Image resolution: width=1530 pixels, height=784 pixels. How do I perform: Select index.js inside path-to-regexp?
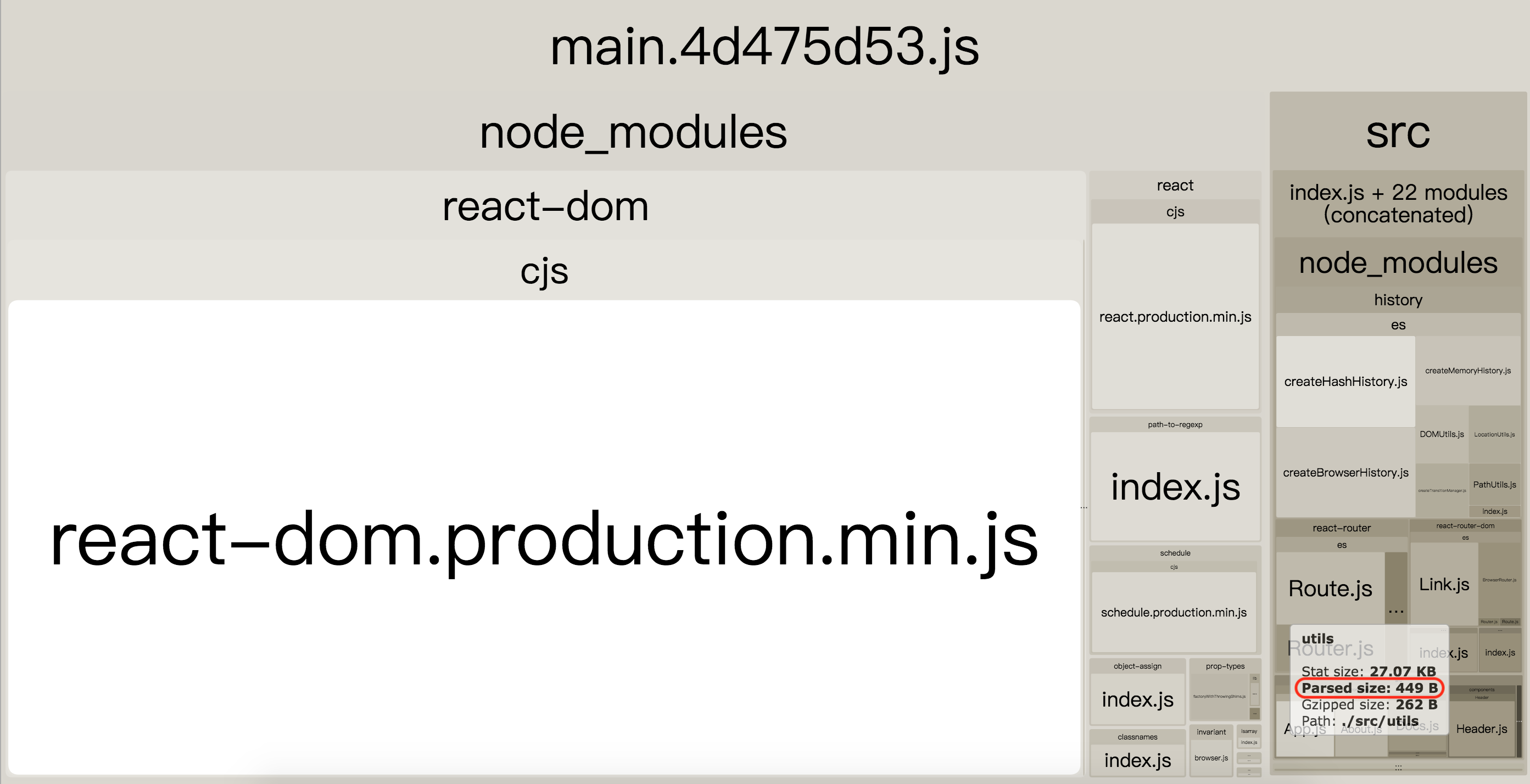point(1175,487)
